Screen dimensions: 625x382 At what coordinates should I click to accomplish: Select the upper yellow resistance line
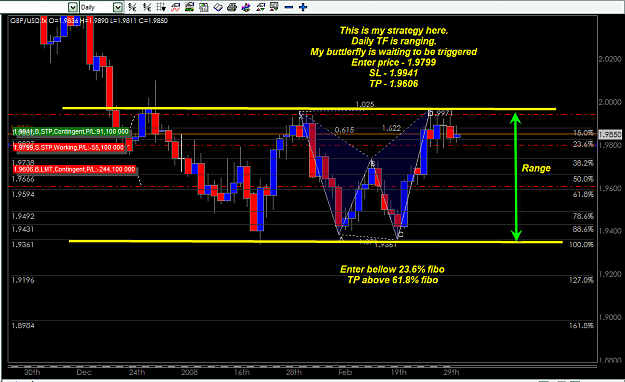(x=309, y=108)
